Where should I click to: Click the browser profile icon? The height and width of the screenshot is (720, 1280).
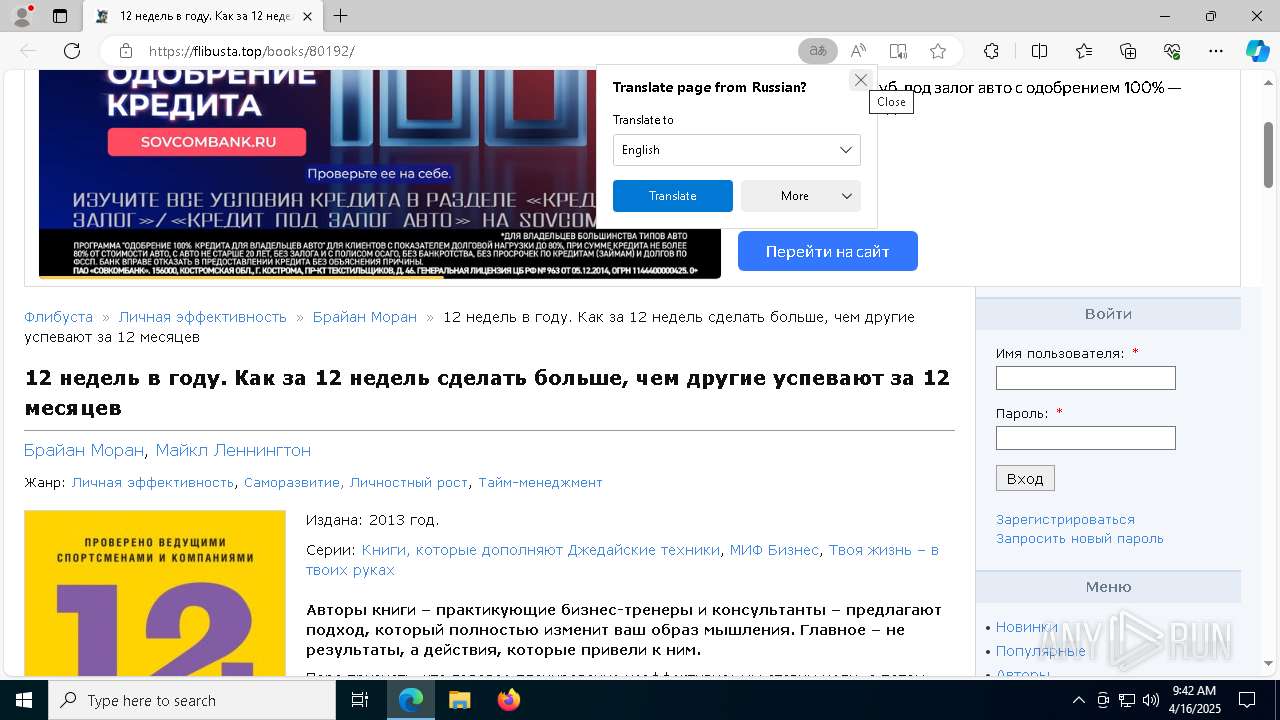coord(21,16)
